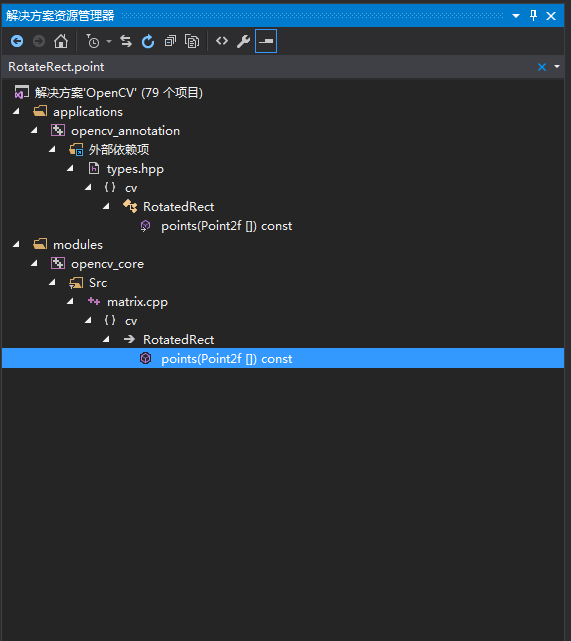
Task: Click the opencv_annotation project icon
Action: [58, 130]
